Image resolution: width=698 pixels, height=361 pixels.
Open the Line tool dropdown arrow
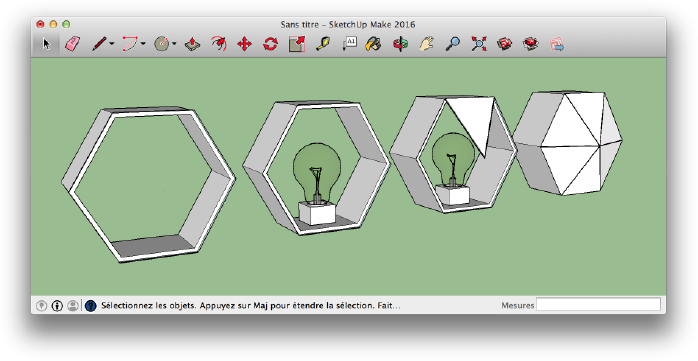pos(111,44)
